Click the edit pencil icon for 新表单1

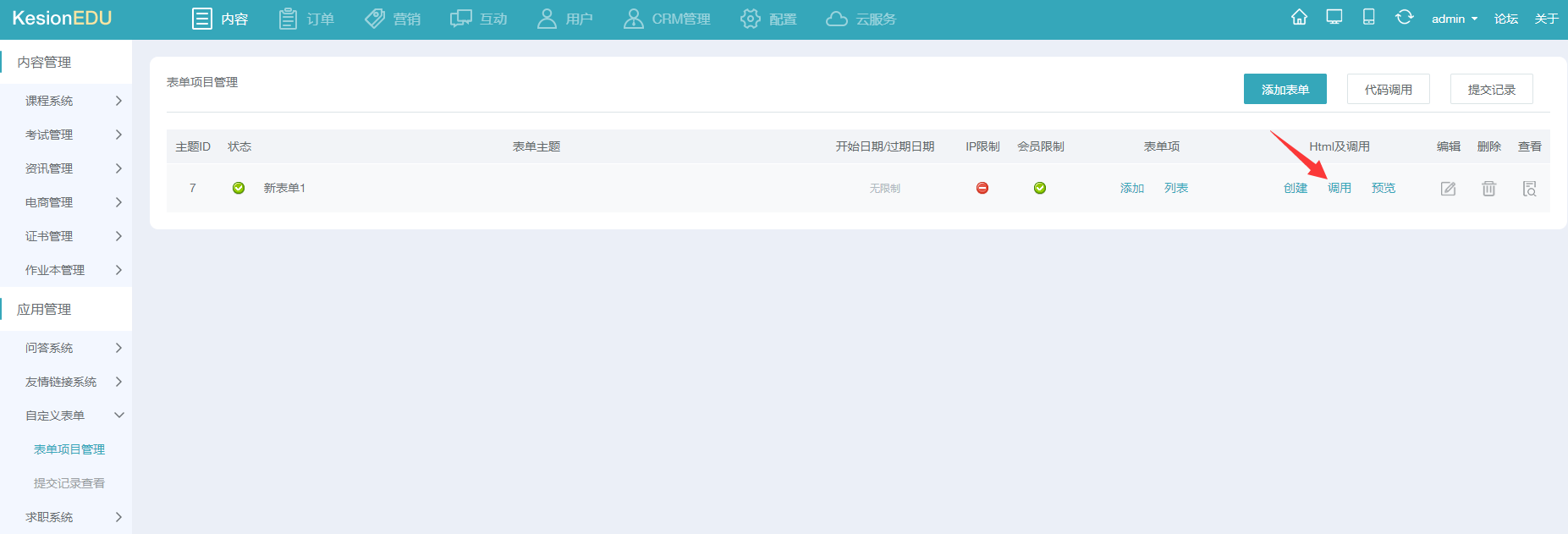pyautogui.click(x=1448, y=189)
